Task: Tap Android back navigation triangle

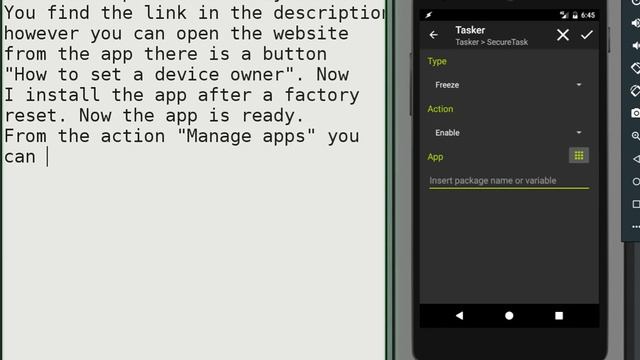Action: click(x=460, y=316)
